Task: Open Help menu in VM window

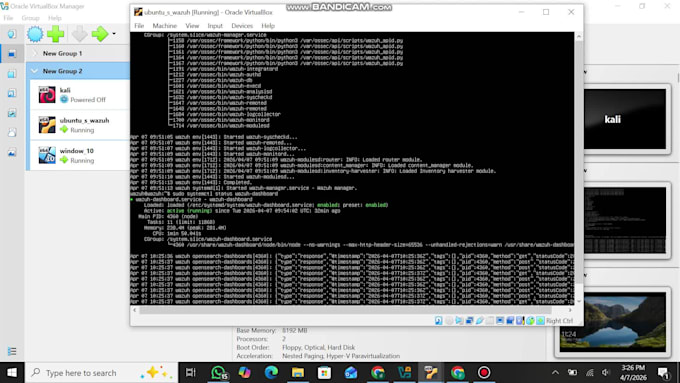Action: (268, 26)
